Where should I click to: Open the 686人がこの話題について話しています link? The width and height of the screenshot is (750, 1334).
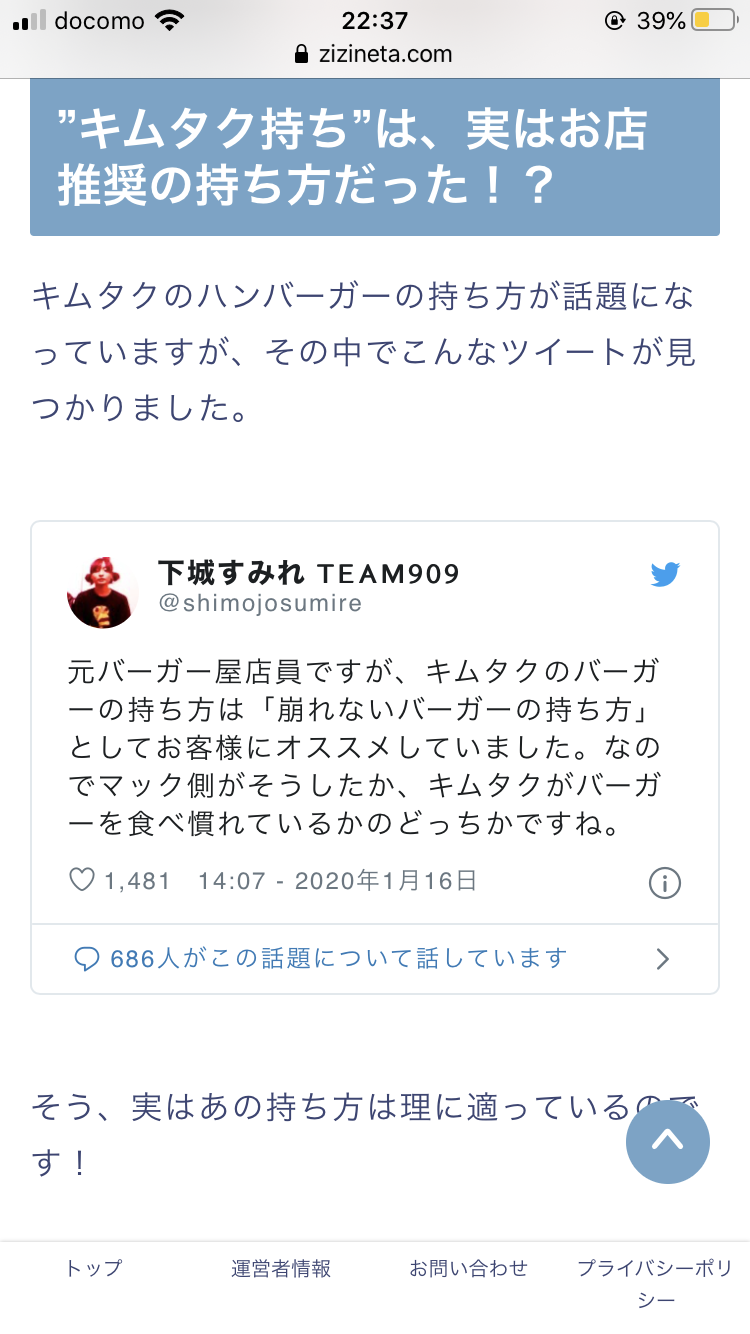[339, 959]
